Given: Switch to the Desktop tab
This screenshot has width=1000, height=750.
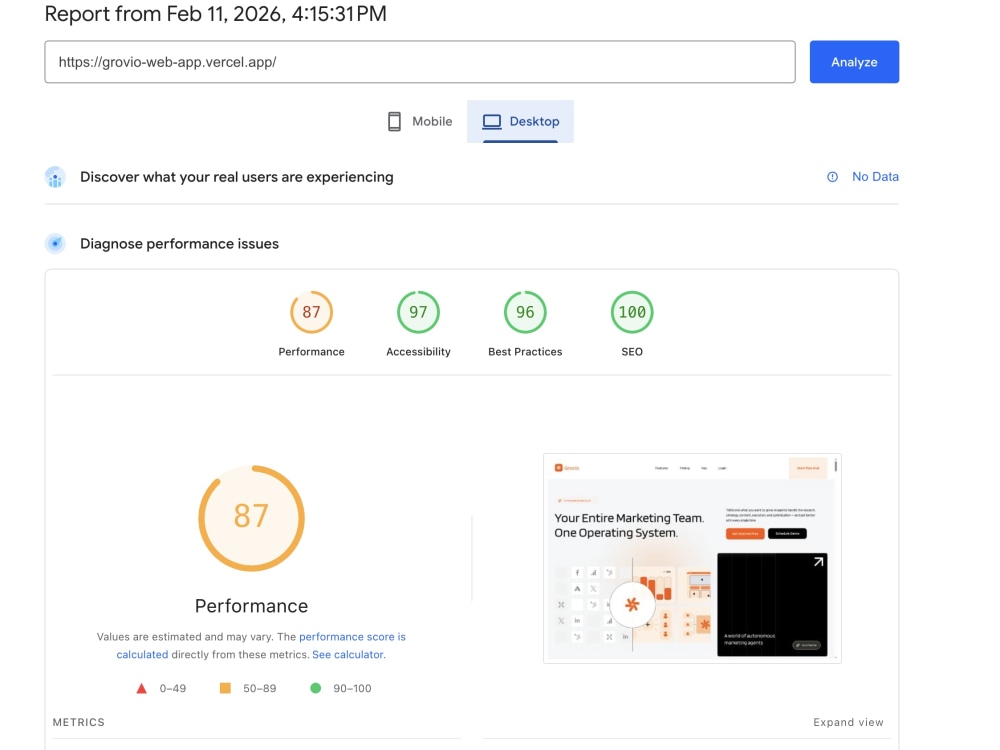Looking at the screenshot, I should click(520, 121).
